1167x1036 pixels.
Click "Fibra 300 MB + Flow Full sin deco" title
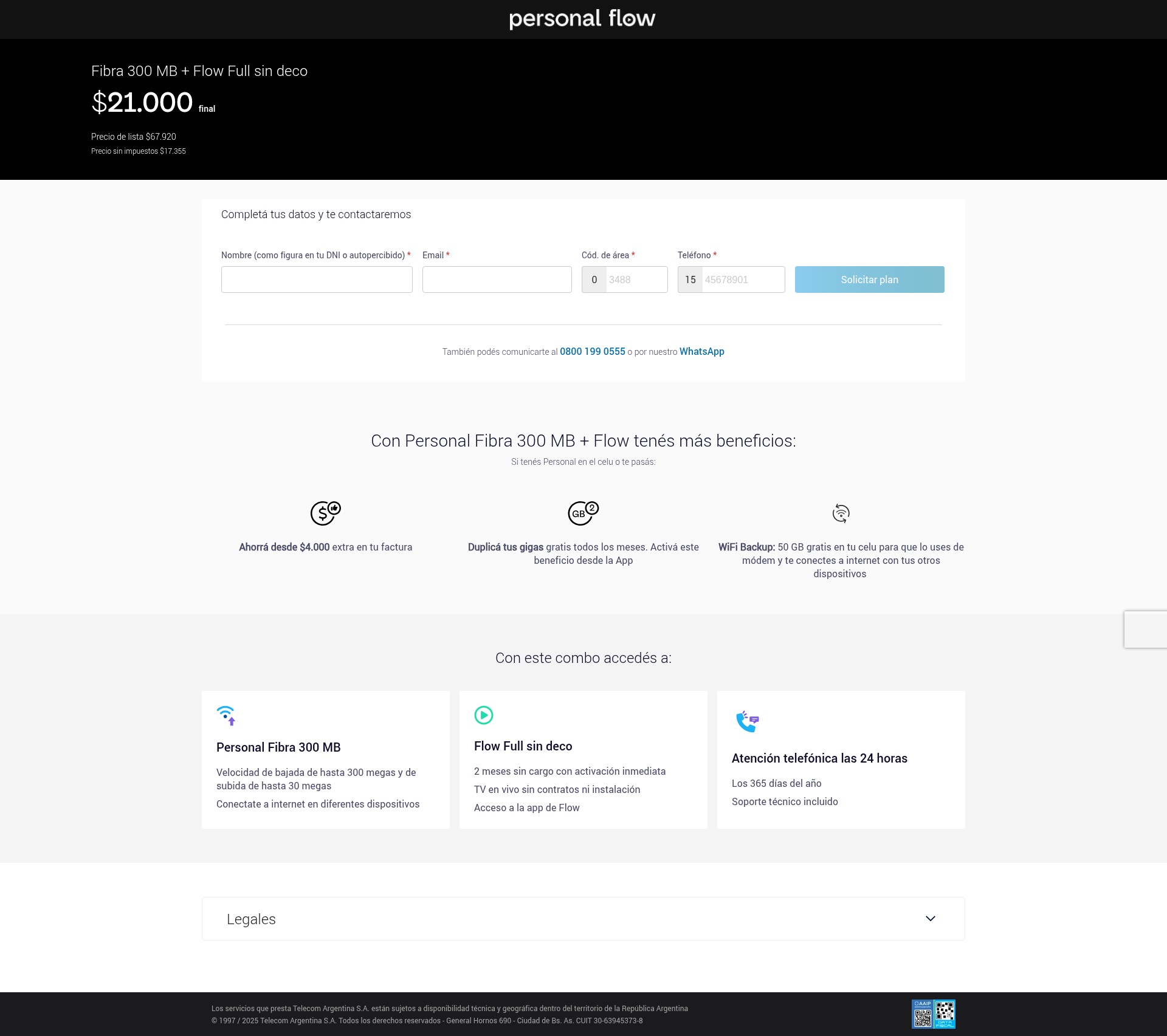pos(199,71)
